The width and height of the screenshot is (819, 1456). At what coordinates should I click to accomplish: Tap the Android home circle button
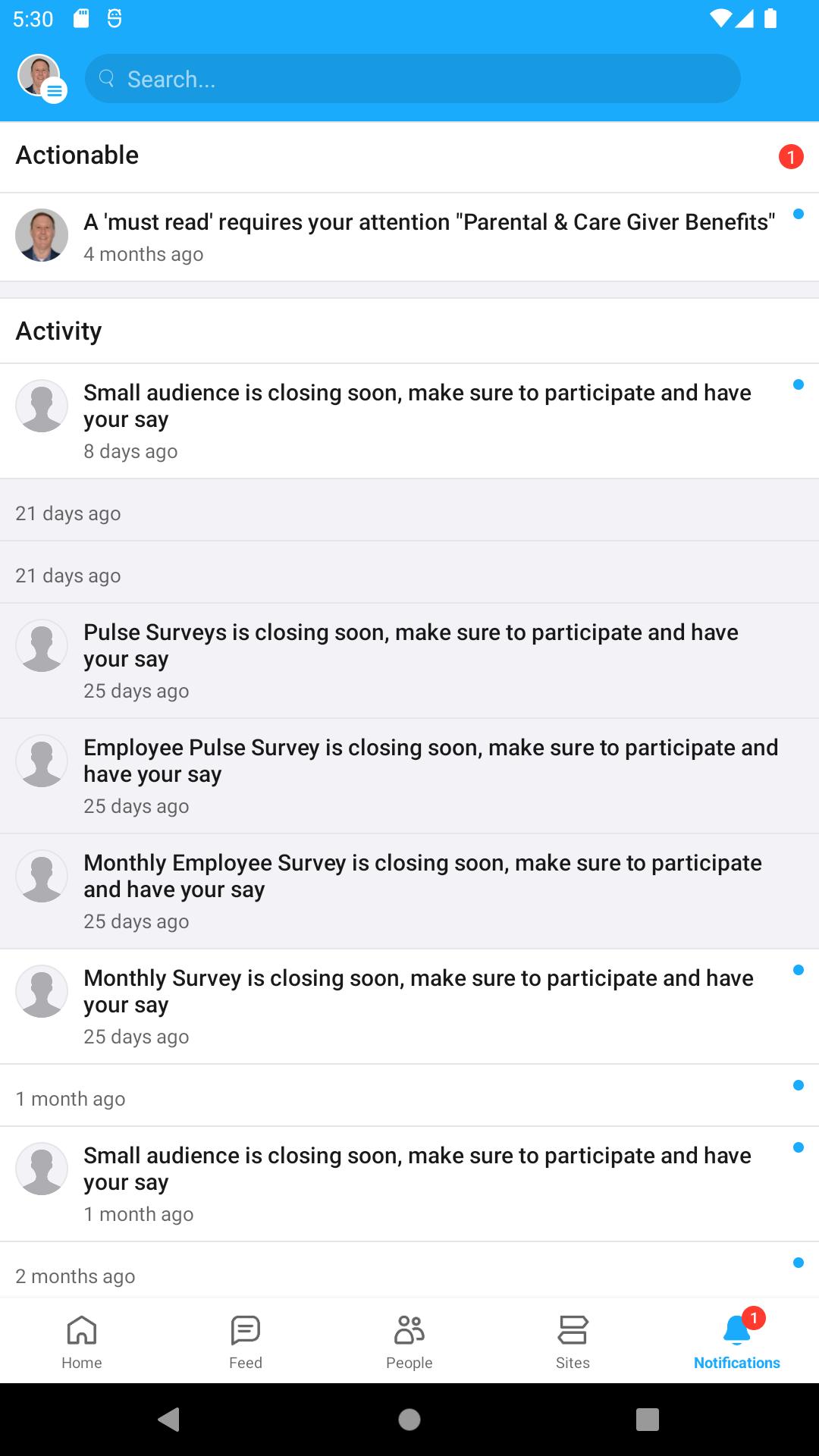(x=409, y=1420)
